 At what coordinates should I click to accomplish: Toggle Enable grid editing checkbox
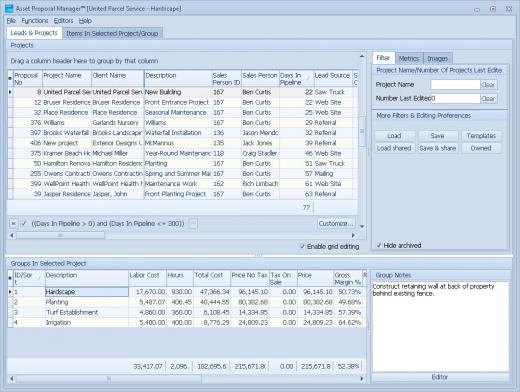(302, 247)
